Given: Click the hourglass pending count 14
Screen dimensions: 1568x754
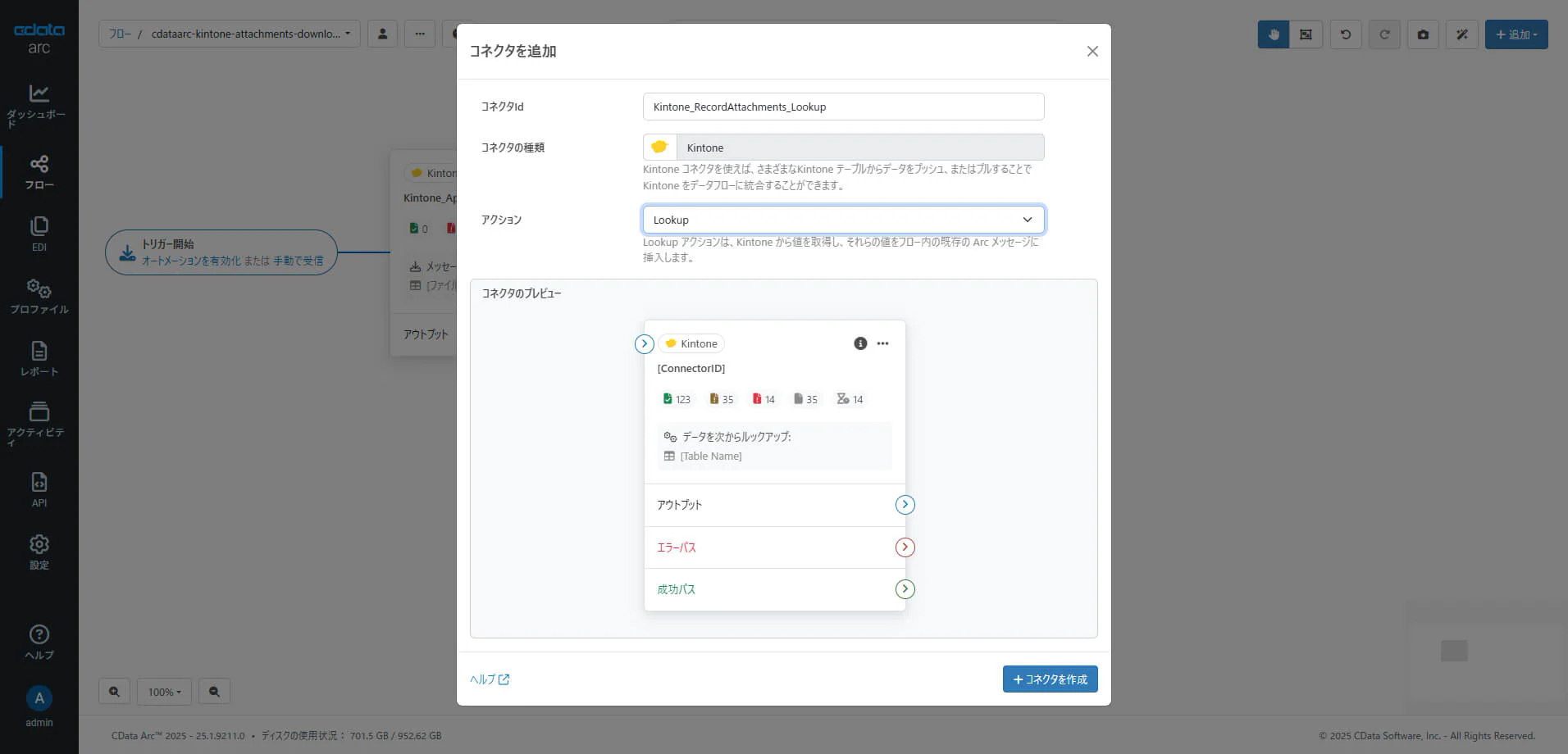Looking at the screenshot, I should click(850, 399).
